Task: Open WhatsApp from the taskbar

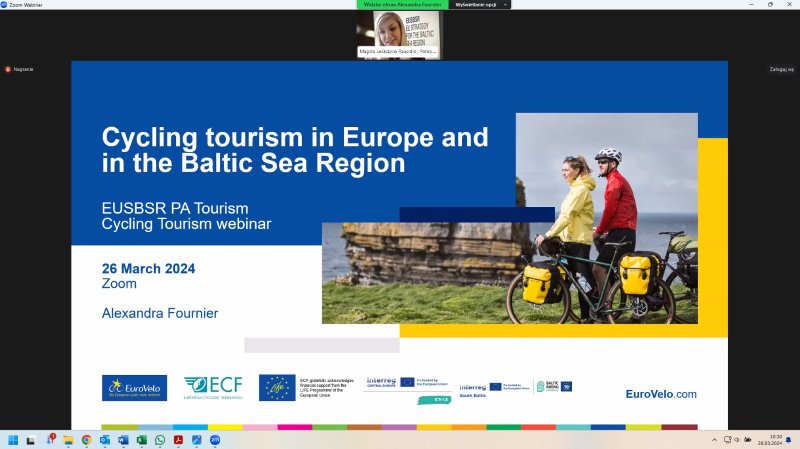Action: point(159,440)
